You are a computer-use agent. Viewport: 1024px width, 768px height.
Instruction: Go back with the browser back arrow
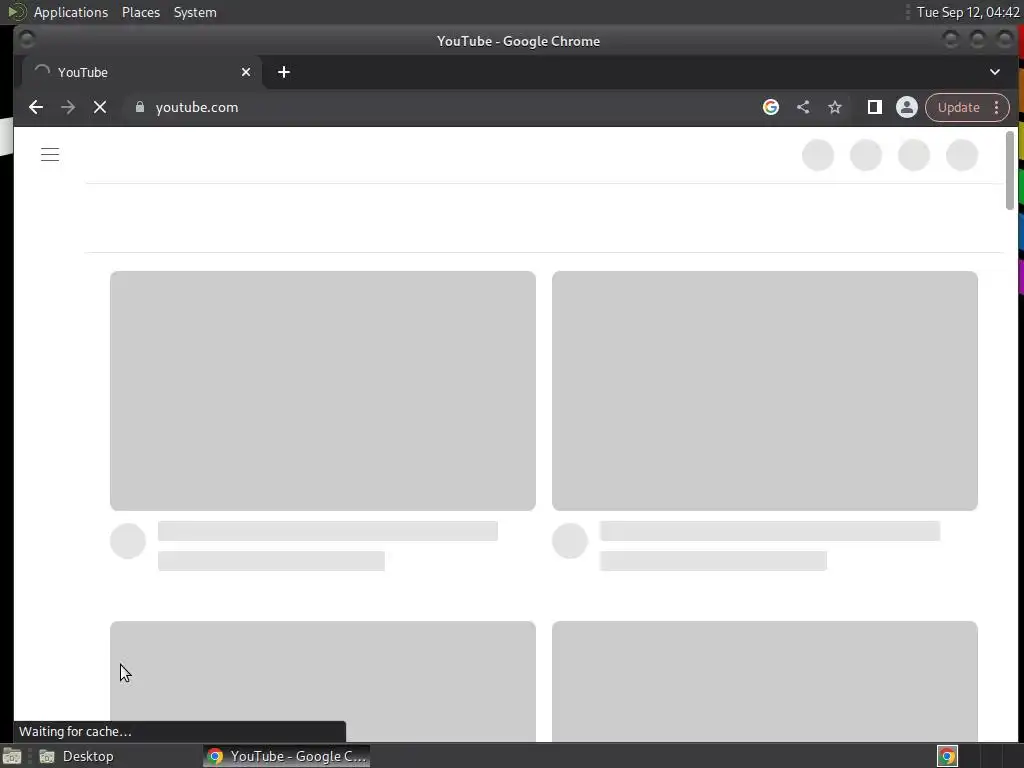(36, 107)
